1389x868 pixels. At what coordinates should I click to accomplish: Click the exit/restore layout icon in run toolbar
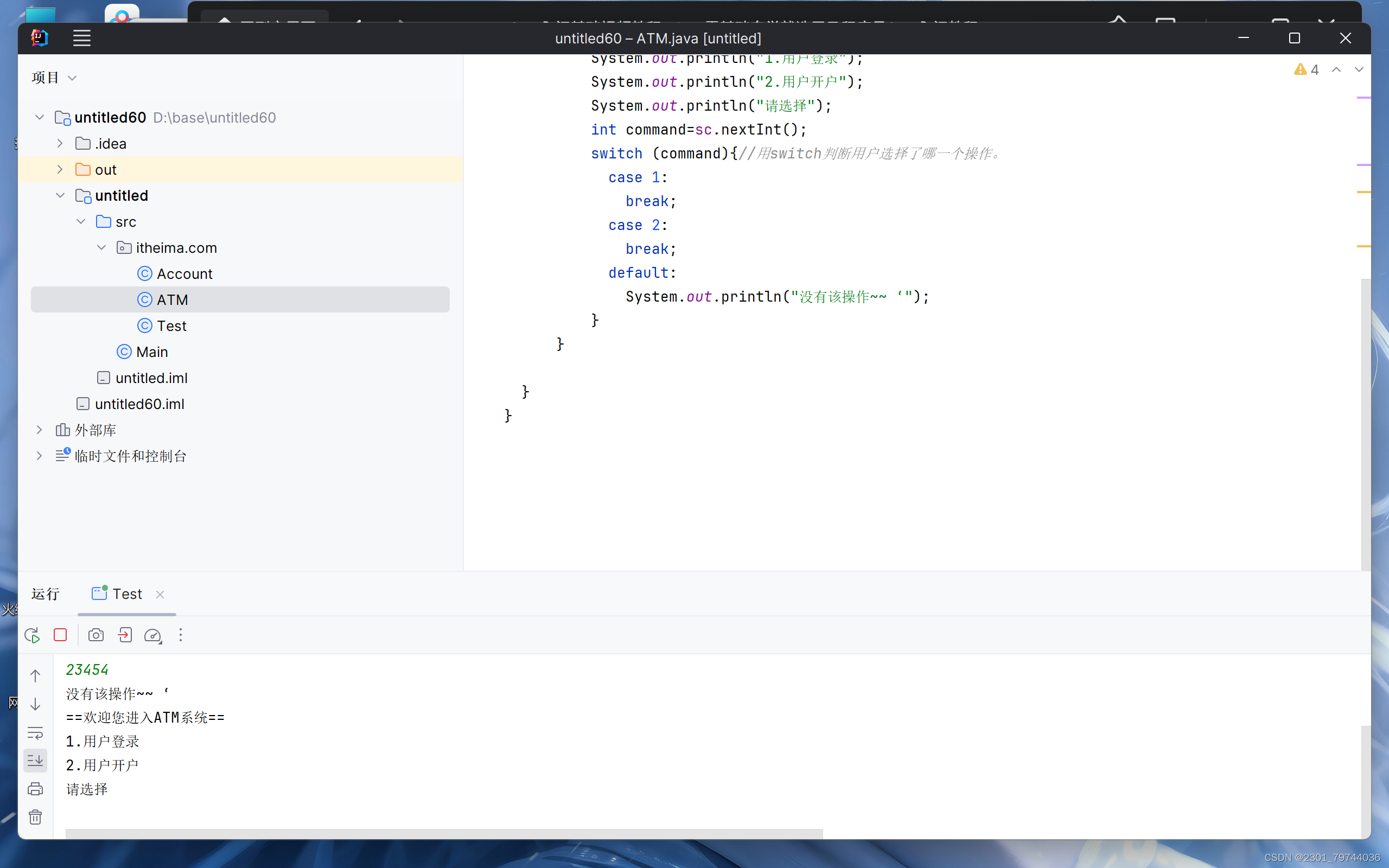coord(125,635)
